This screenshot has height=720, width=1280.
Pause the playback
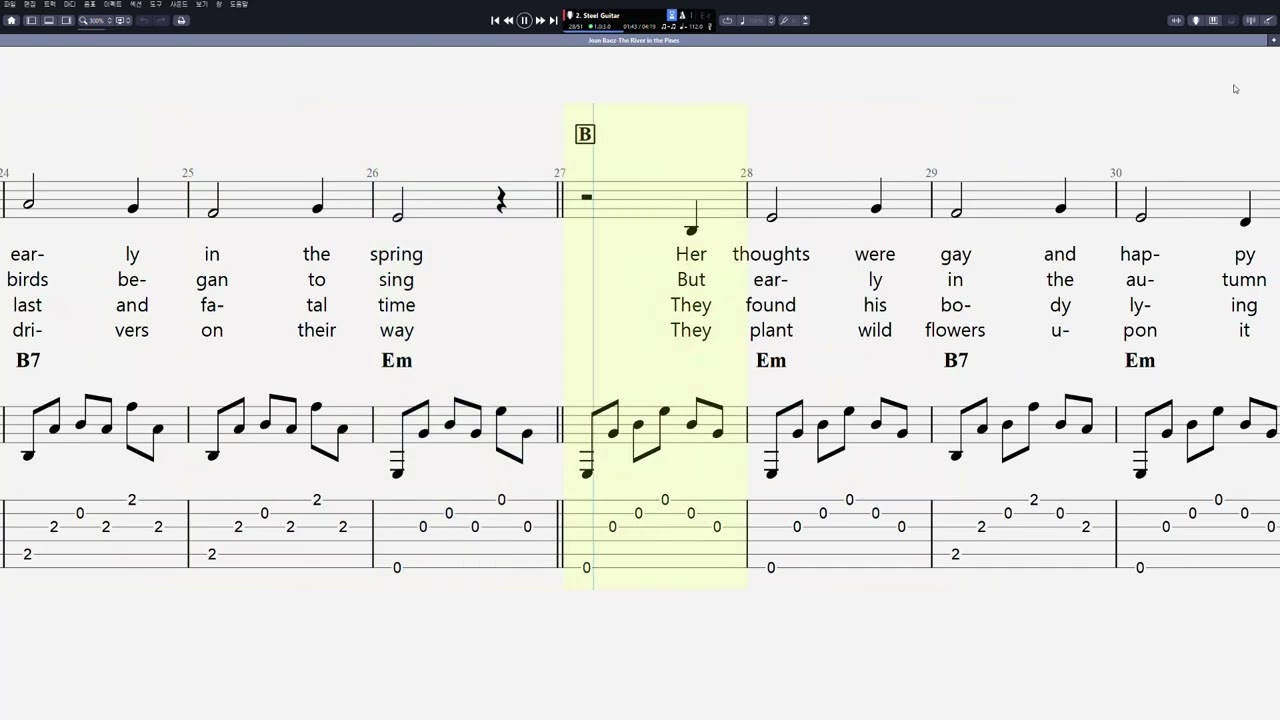(x=524, y=20)
